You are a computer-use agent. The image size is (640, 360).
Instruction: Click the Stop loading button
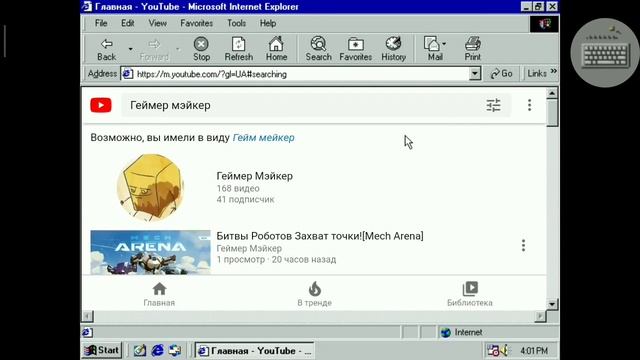tap(201, 49)
